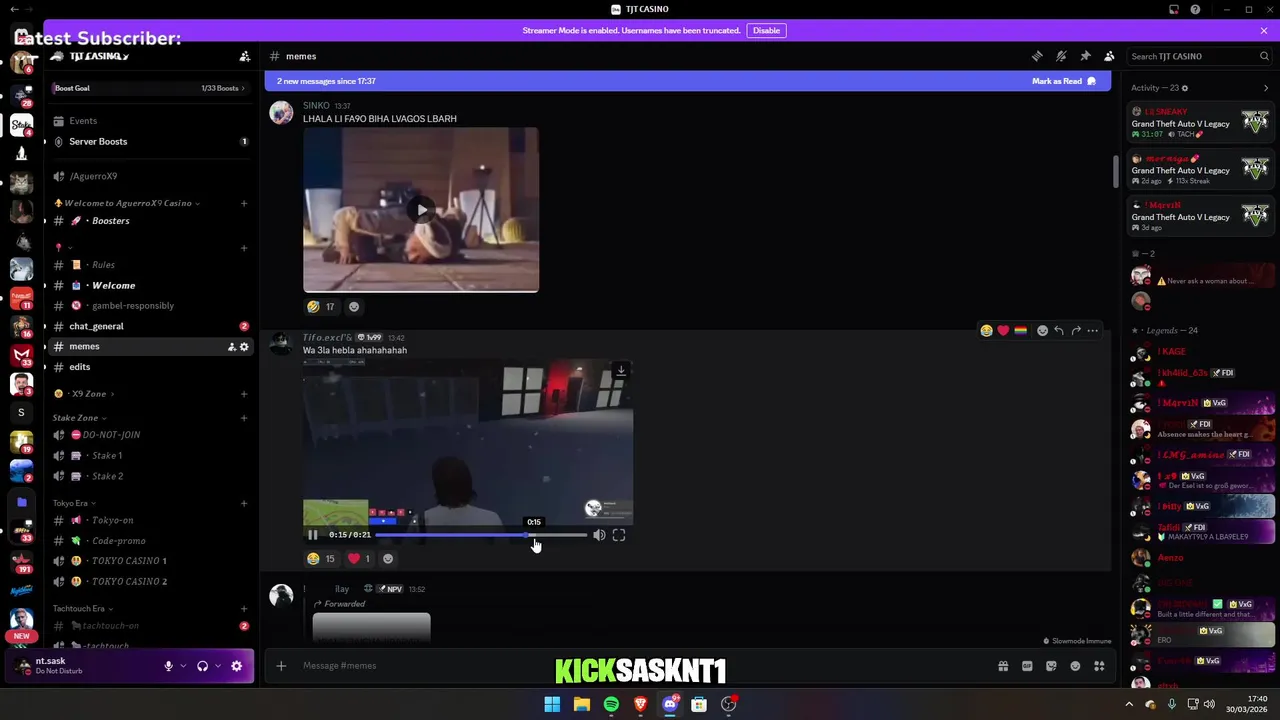Mute microphone in user panel
1280x720 pixels.
tap(168, 666)
